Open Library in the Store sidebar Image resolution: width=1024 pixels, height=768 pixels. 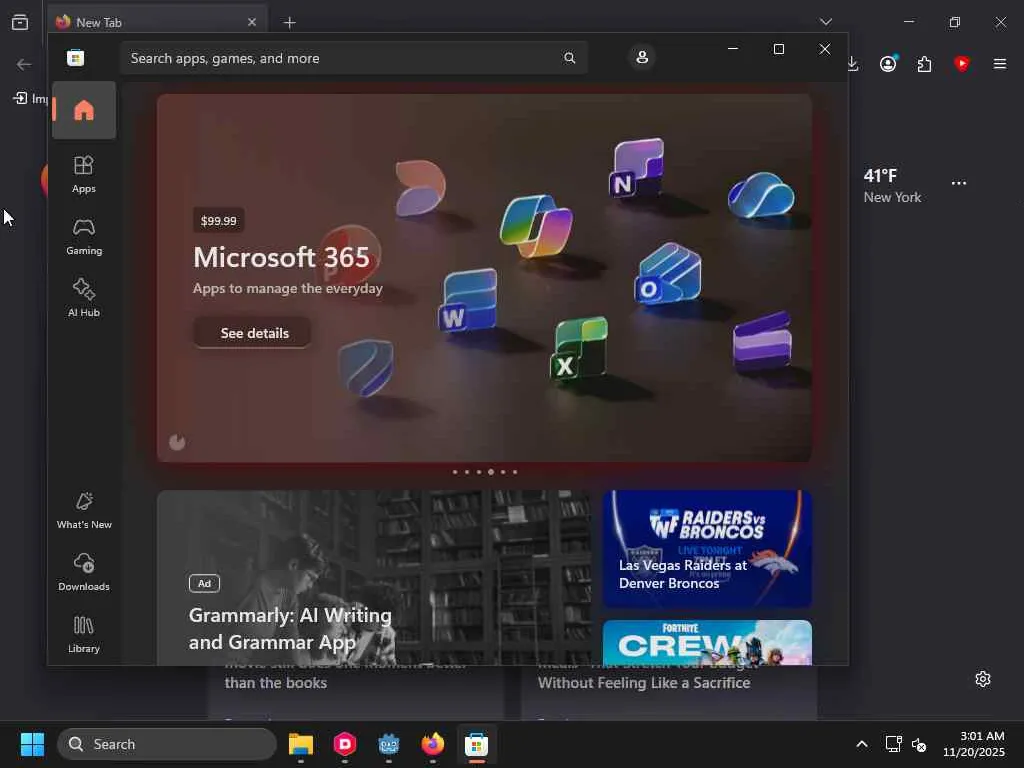coord(84,634)
